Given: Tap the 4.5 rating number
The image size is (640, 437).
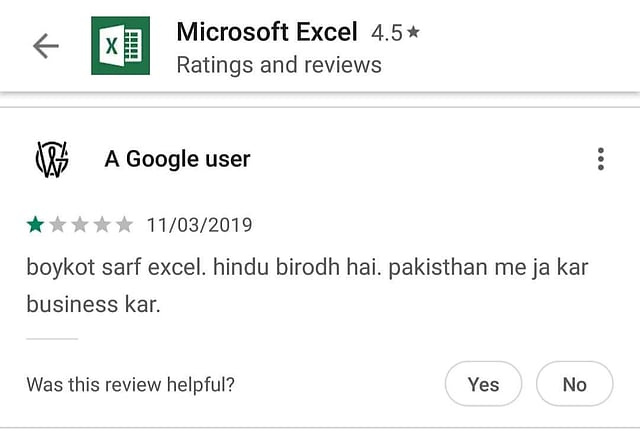Looking at the screenshot, I should tap(387, 33).
